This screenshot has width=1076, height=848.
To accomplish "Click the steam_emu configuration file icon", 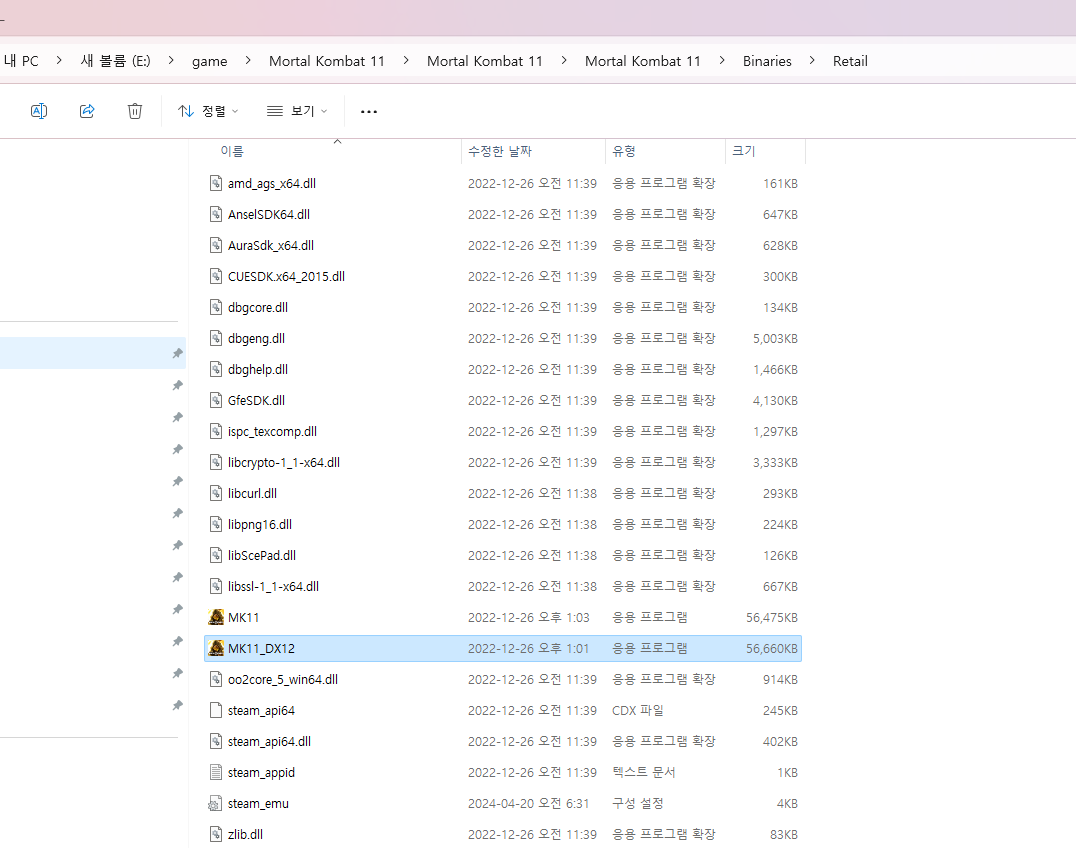I will [x=216, y=803].
